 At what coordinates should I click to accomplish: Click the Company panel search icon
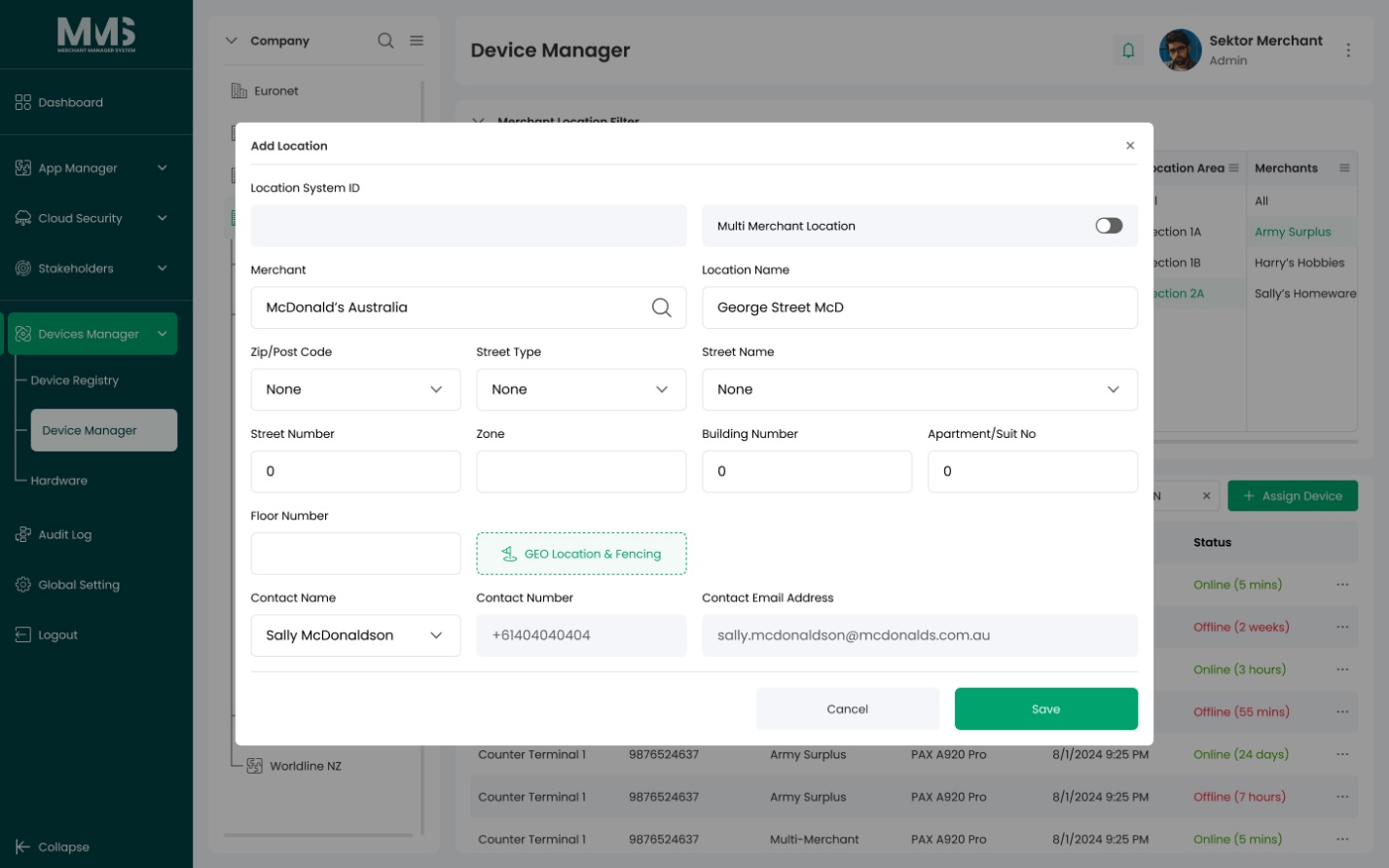coord(385,41)
